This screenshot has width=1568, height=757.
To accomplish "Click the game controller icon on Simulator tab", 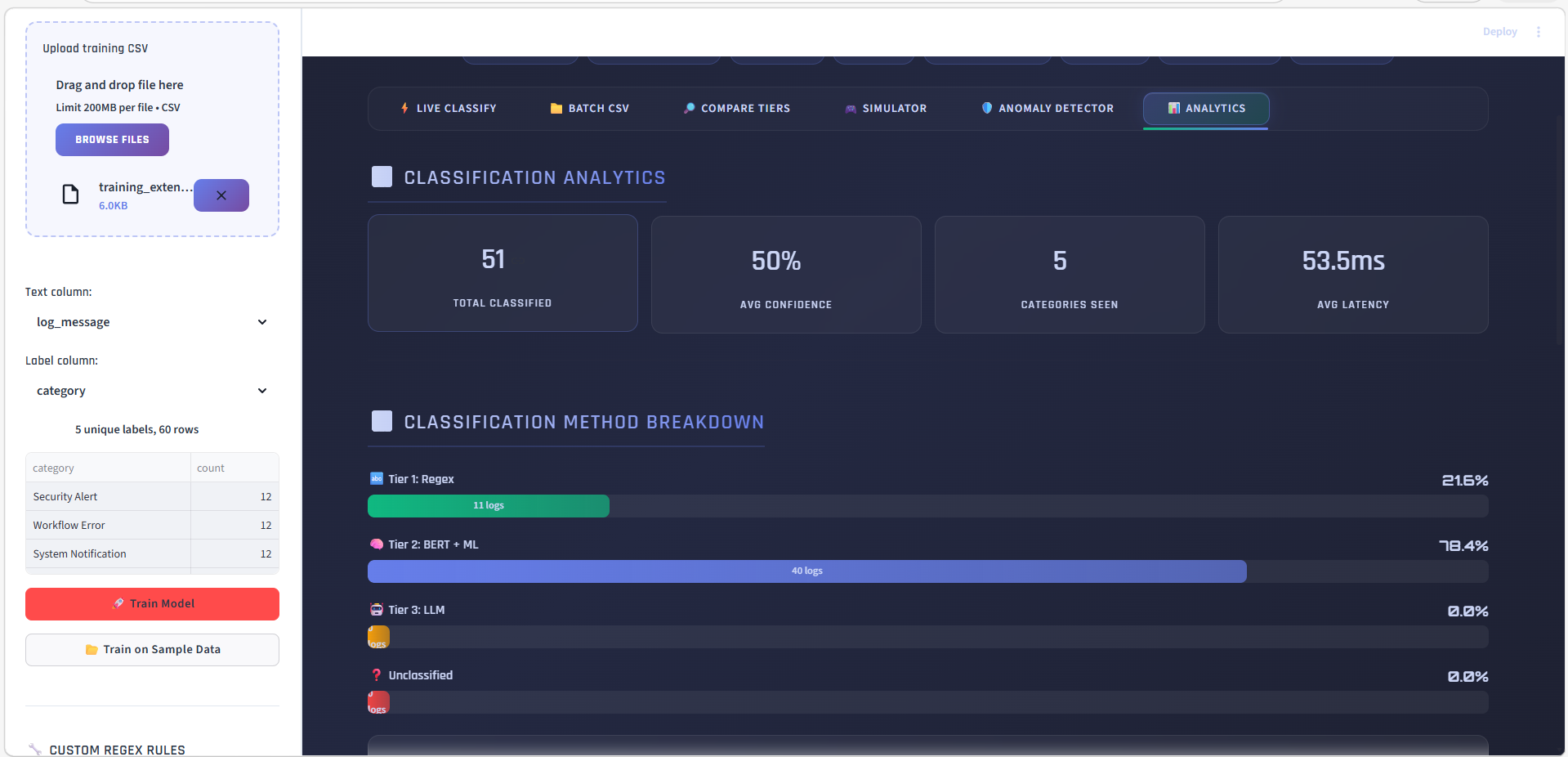I will 850,108.
